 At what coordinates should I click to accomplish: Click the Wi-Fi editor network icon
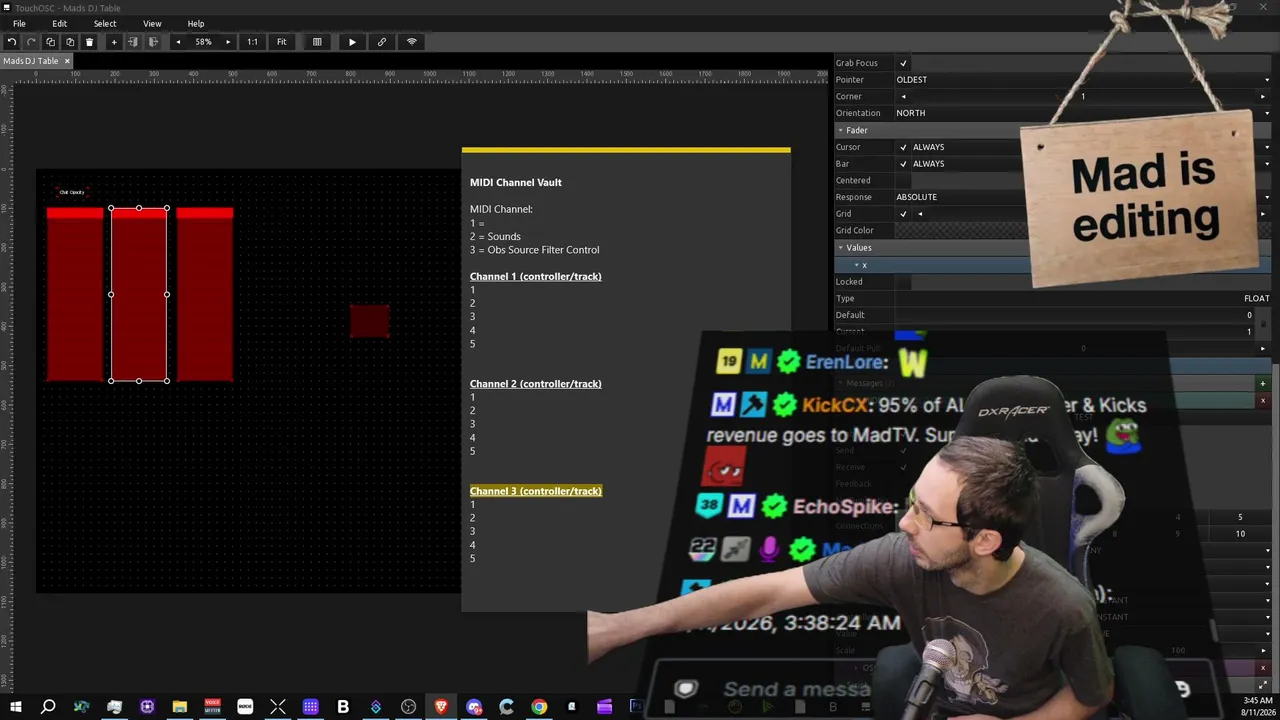[x=411, y=42]
